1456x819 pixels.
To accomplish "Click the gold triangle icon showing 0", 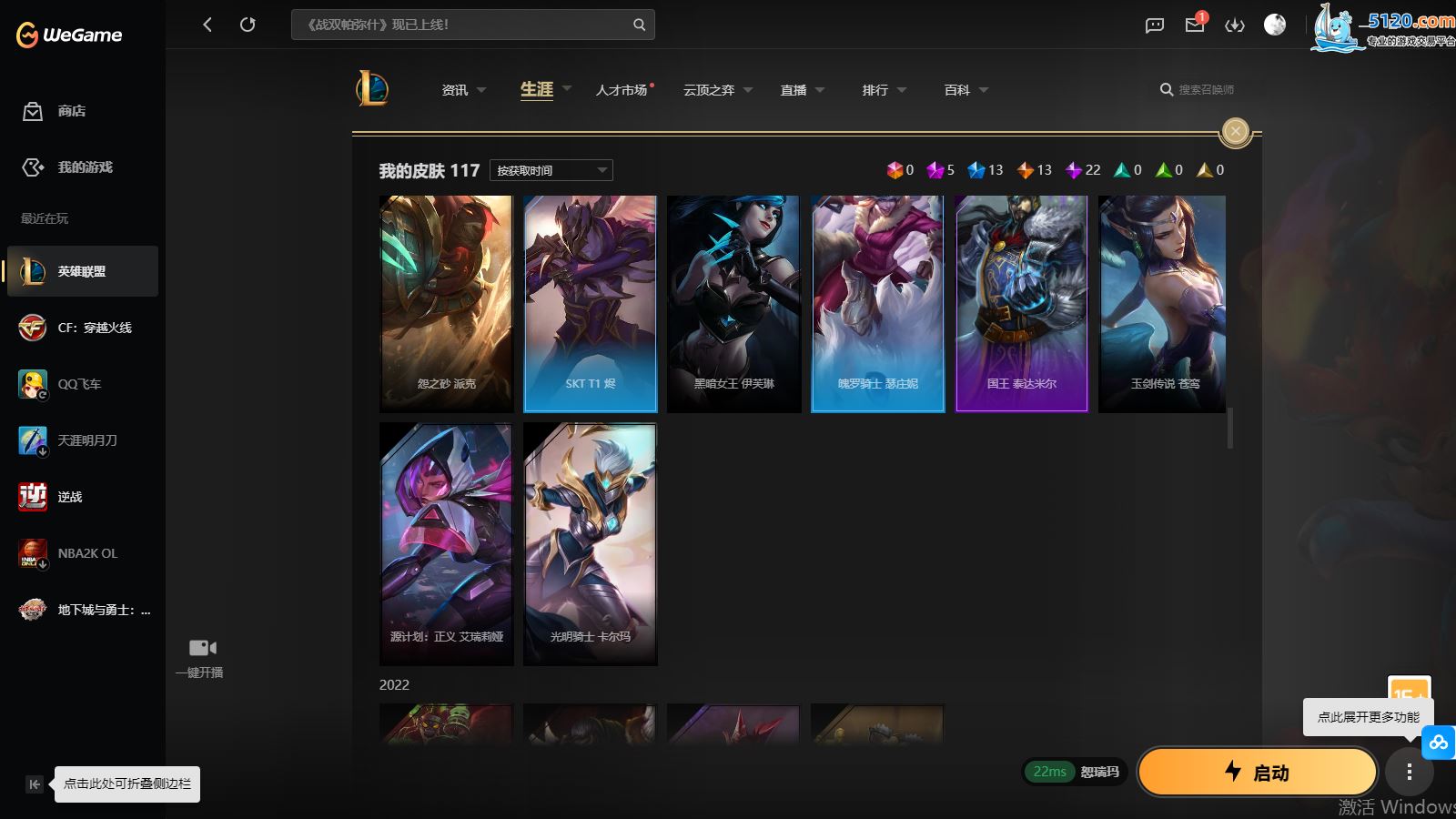I will tap(1205, 170).
